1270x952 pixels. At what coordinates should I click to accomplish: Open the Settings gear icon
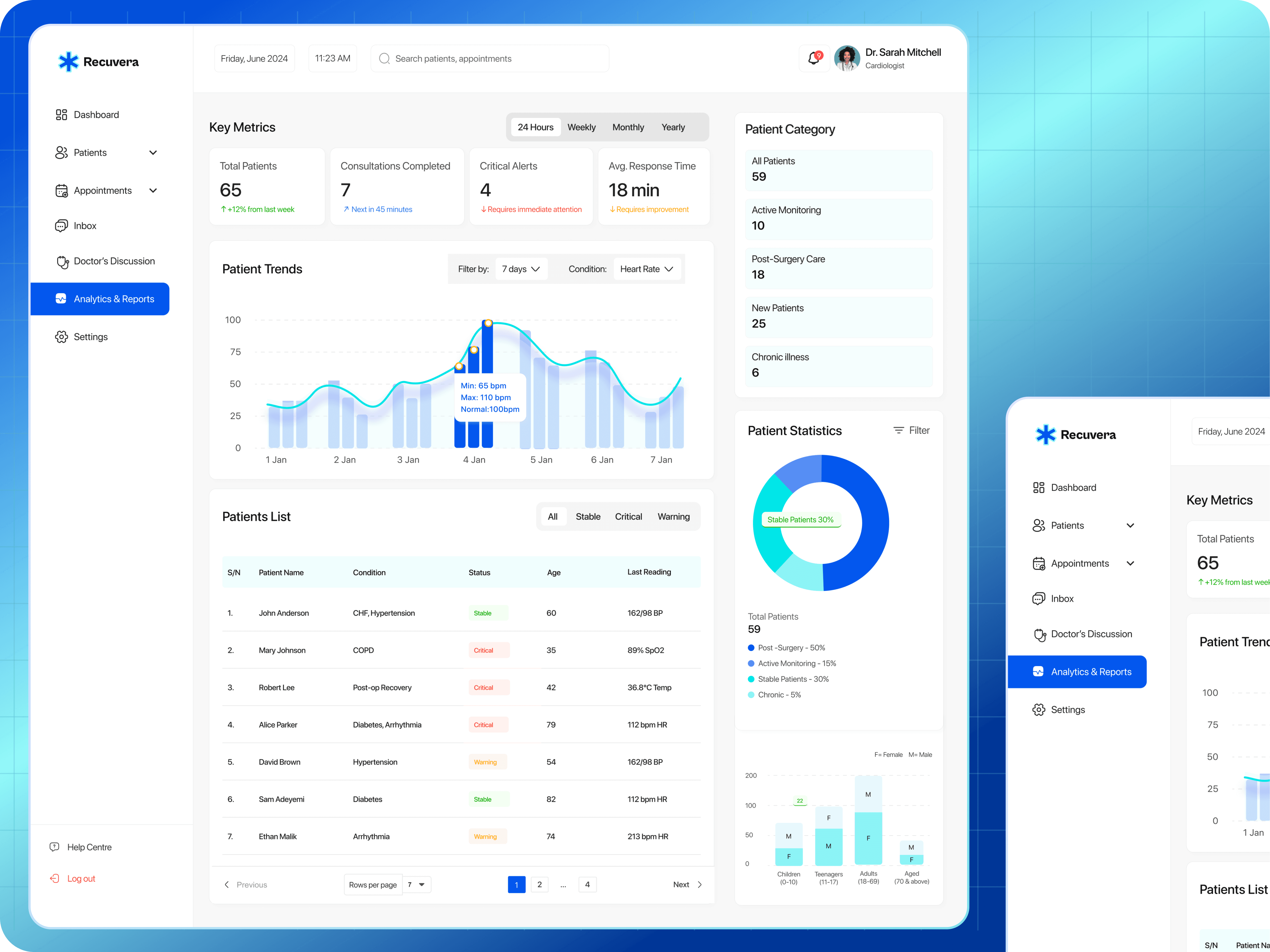[61, 337]
